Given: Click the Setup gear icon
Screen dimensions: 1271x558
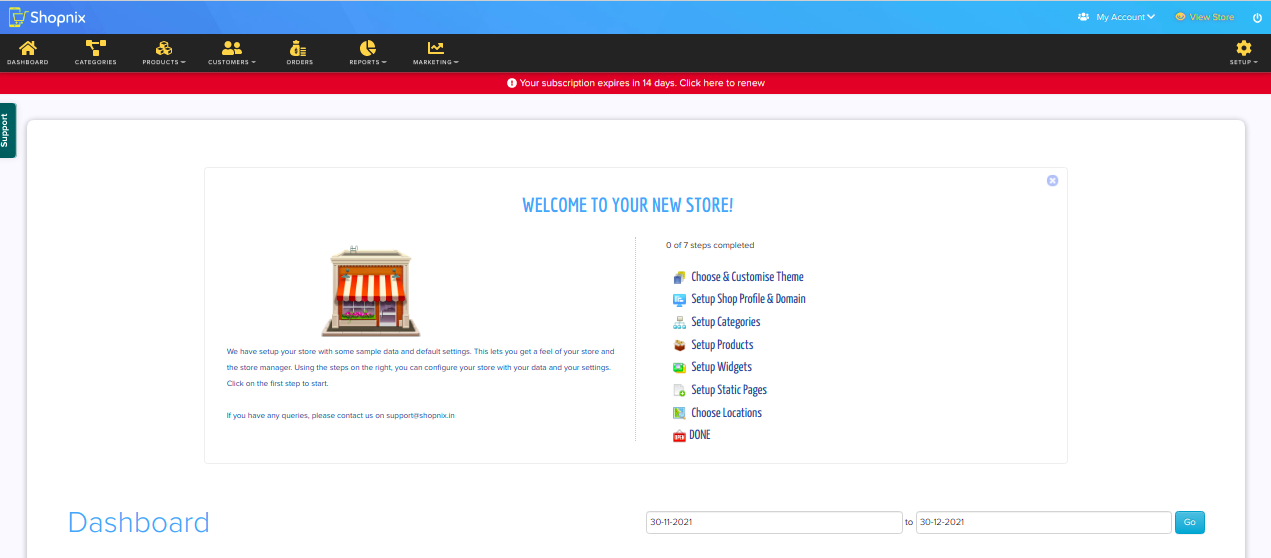Looking at the screenshot, I should pyautogui.click(x=1244, y=48).
